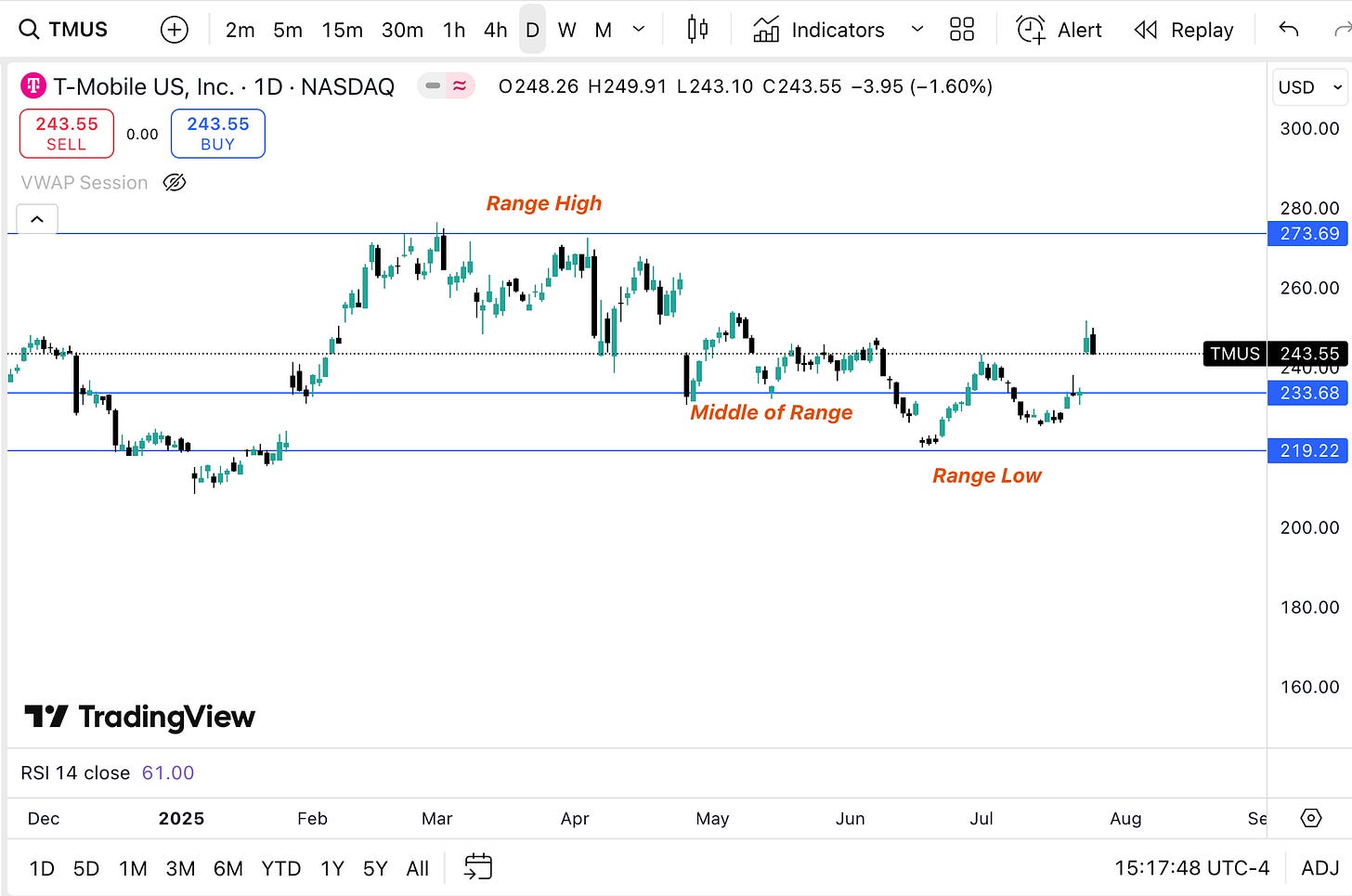Set range to 1M

[133, 868]
